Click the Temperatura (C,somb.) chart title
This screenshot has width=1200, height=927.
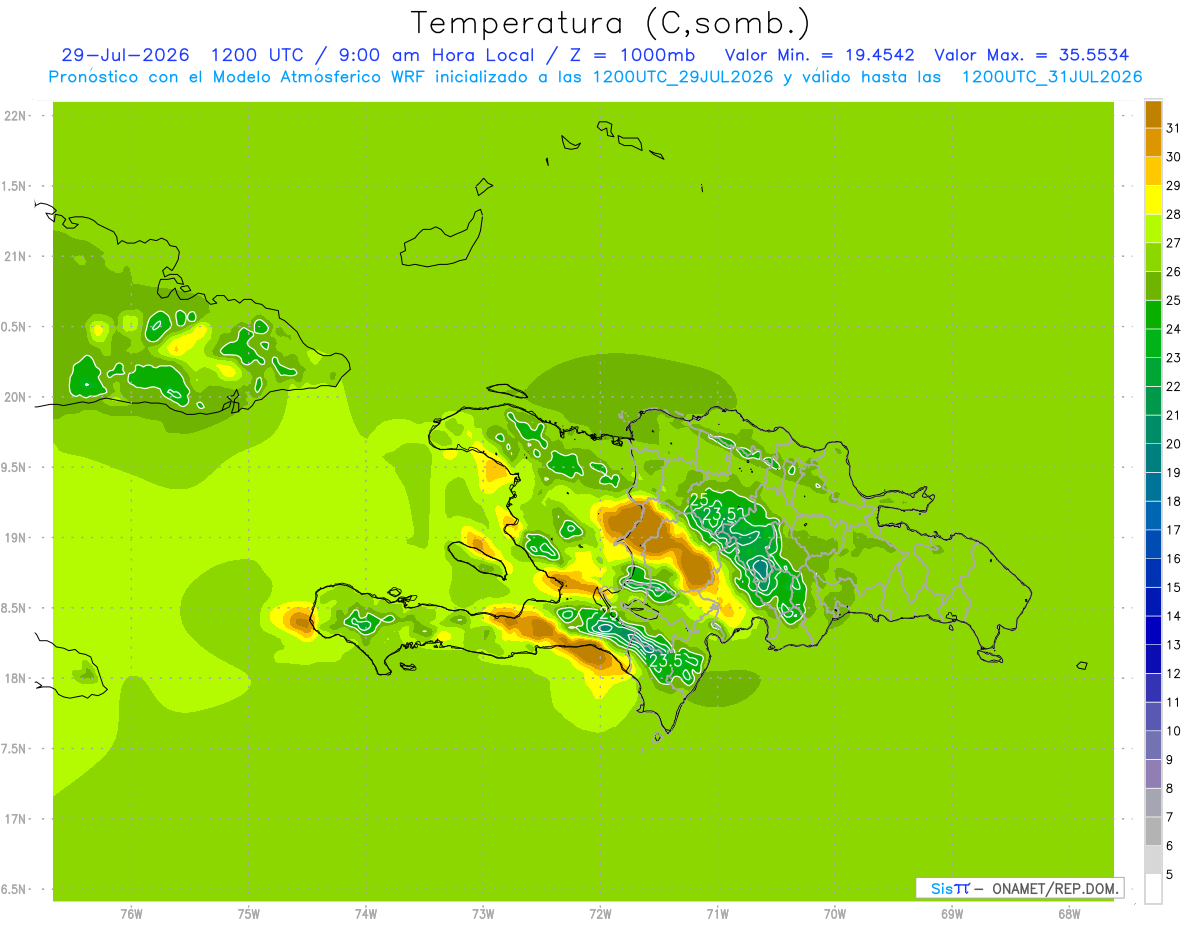pyautogui.click(x=611, y=23)
